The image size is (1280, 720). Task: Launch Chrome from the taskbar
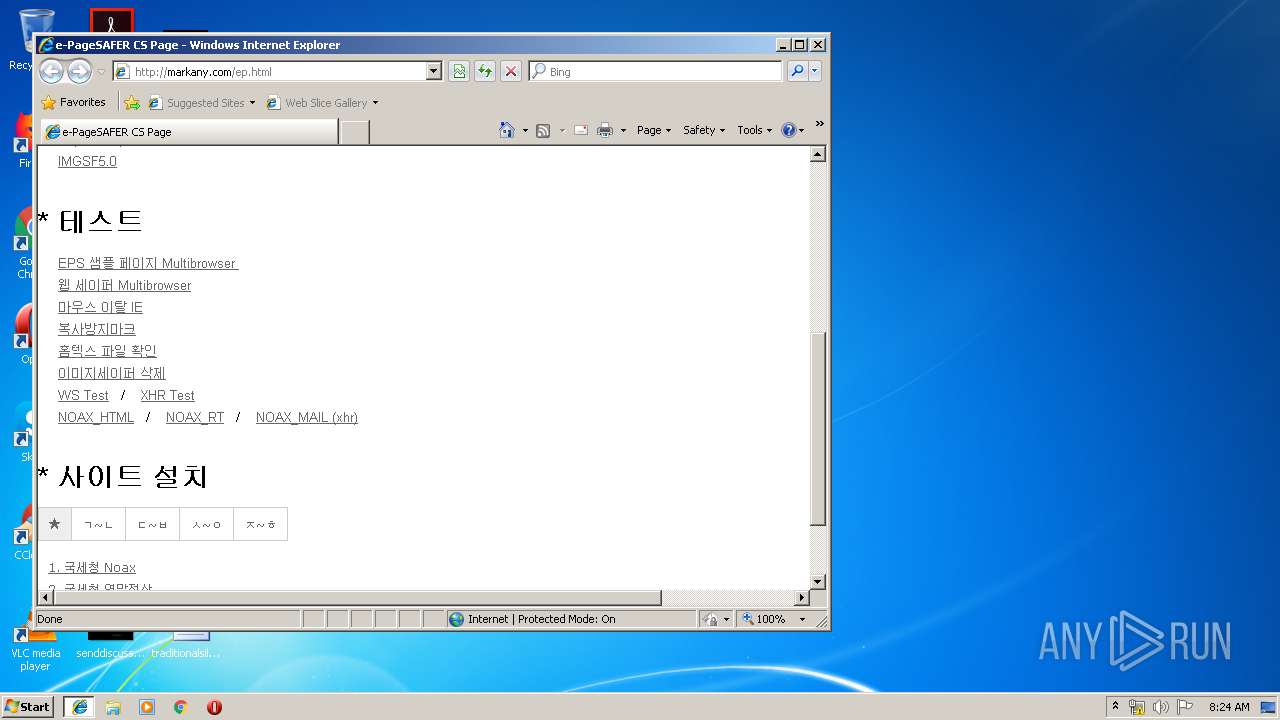pyautogui.click(x=181, y=706)
